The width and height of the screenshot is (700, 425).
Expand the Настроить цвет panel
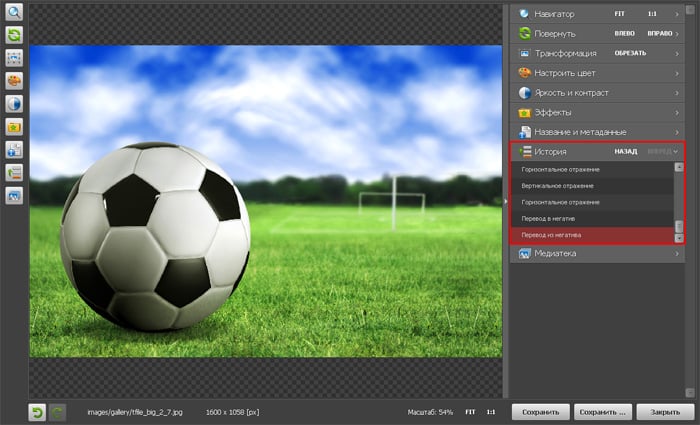(x=598, y=73)
